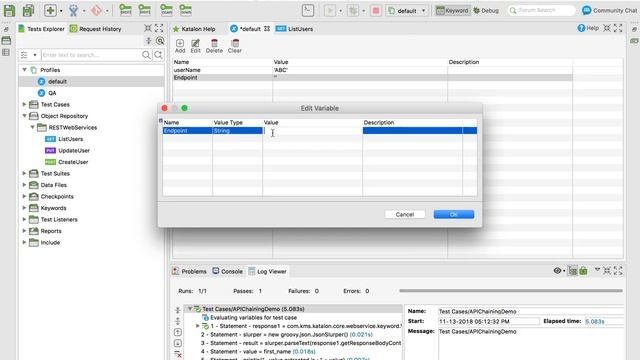This screenshot has width=640, height=360.
Task: Collapse the RESTWebServices folder
Action: tap(33, 127)
